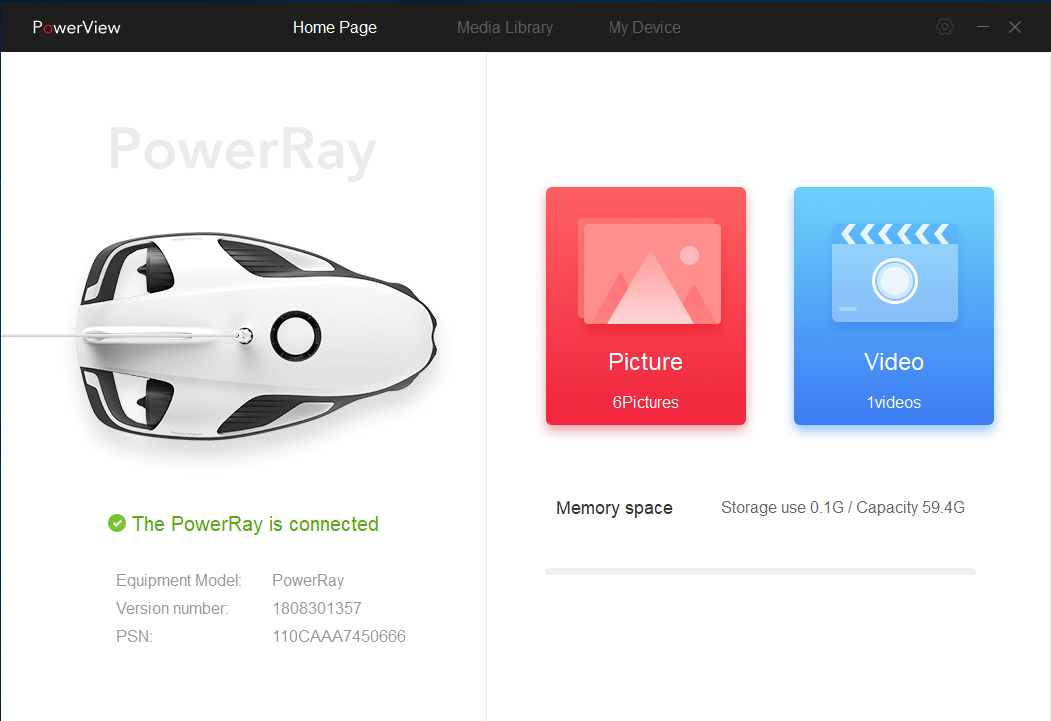Minimize the PowerView window
The height and width of the screenshot is (721, 1051).
click(x=983, y=27)
